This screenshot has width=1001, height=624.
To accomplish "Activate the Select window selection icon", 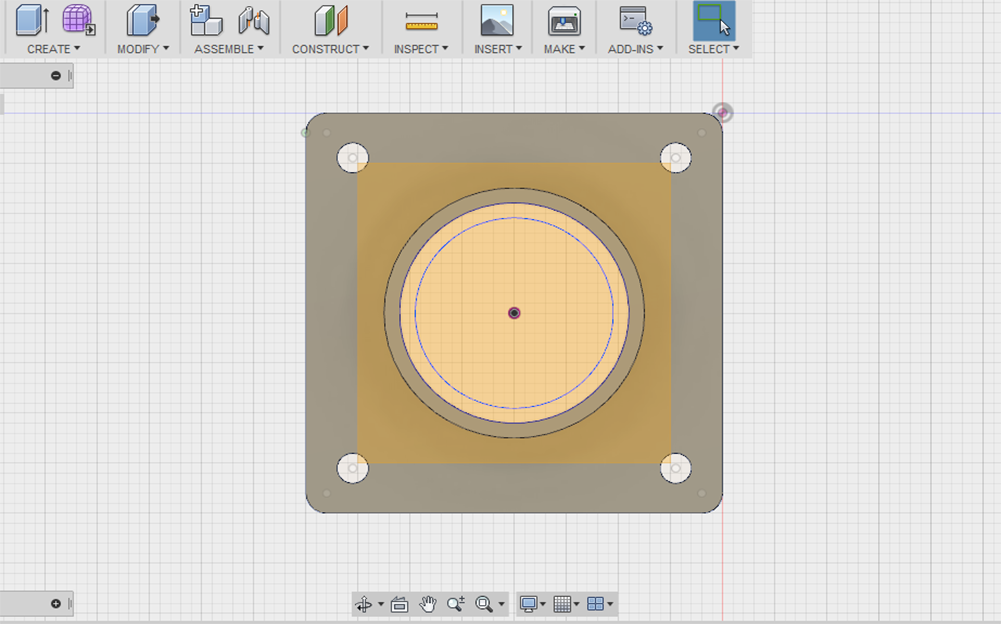I will [714, 20].
